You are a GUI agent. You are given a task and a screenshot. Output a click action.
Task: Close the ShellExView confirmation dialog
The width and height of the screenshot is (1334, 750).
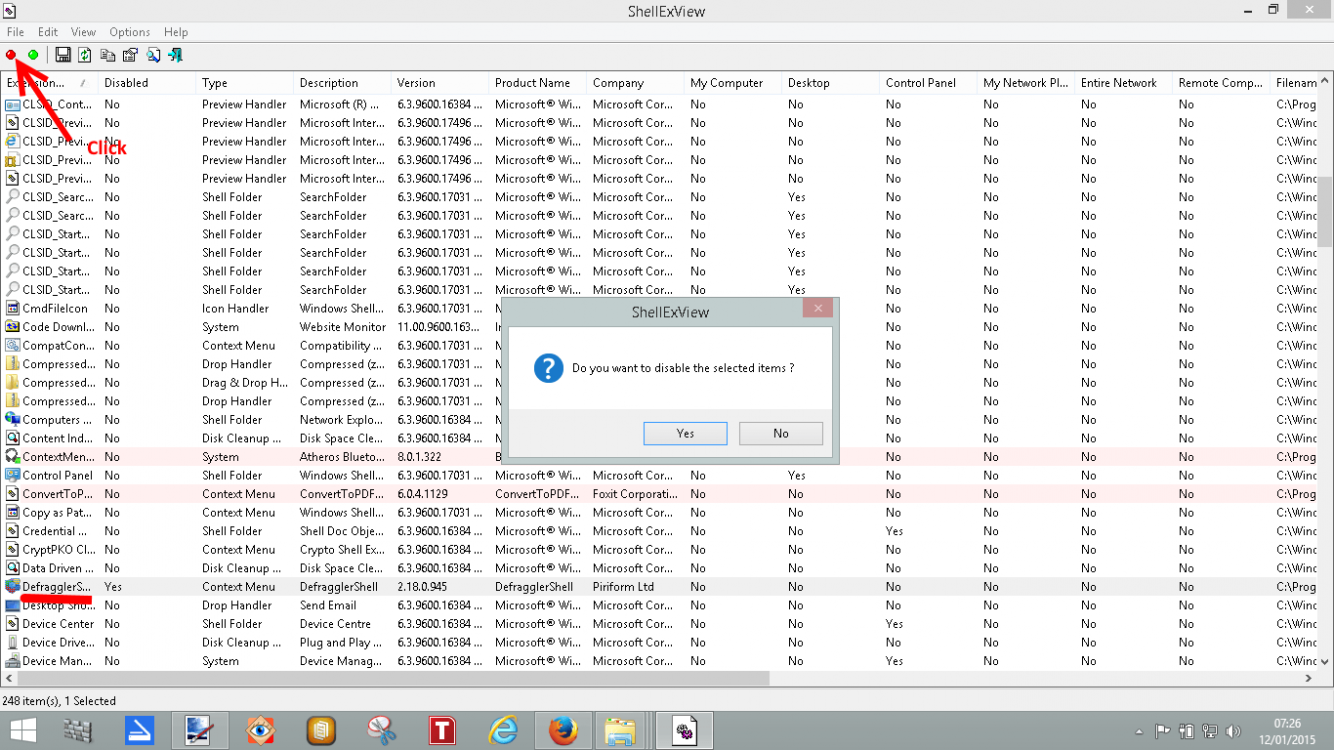pyautogui.click(x=818, y=309)
